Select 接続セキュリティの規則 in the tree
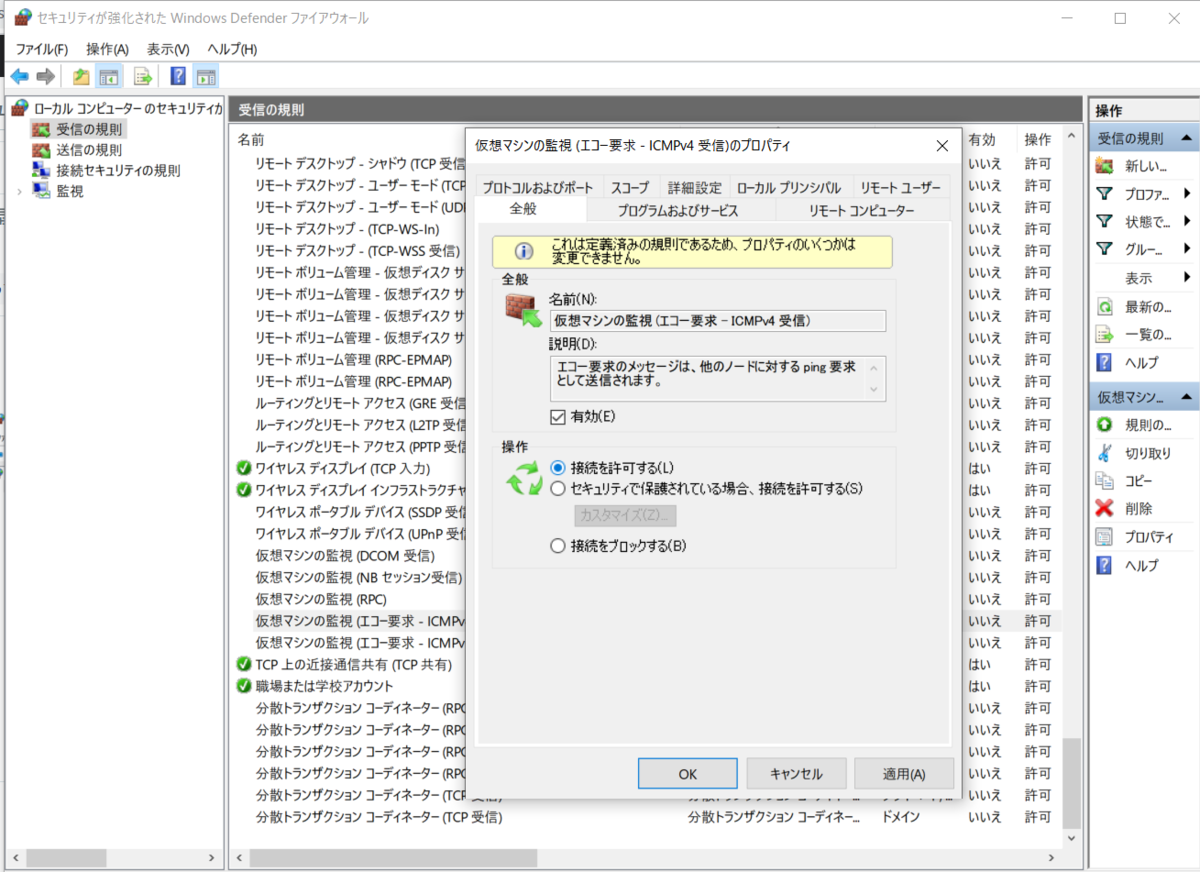The image size is (1200, 872). tap(118, 170)
